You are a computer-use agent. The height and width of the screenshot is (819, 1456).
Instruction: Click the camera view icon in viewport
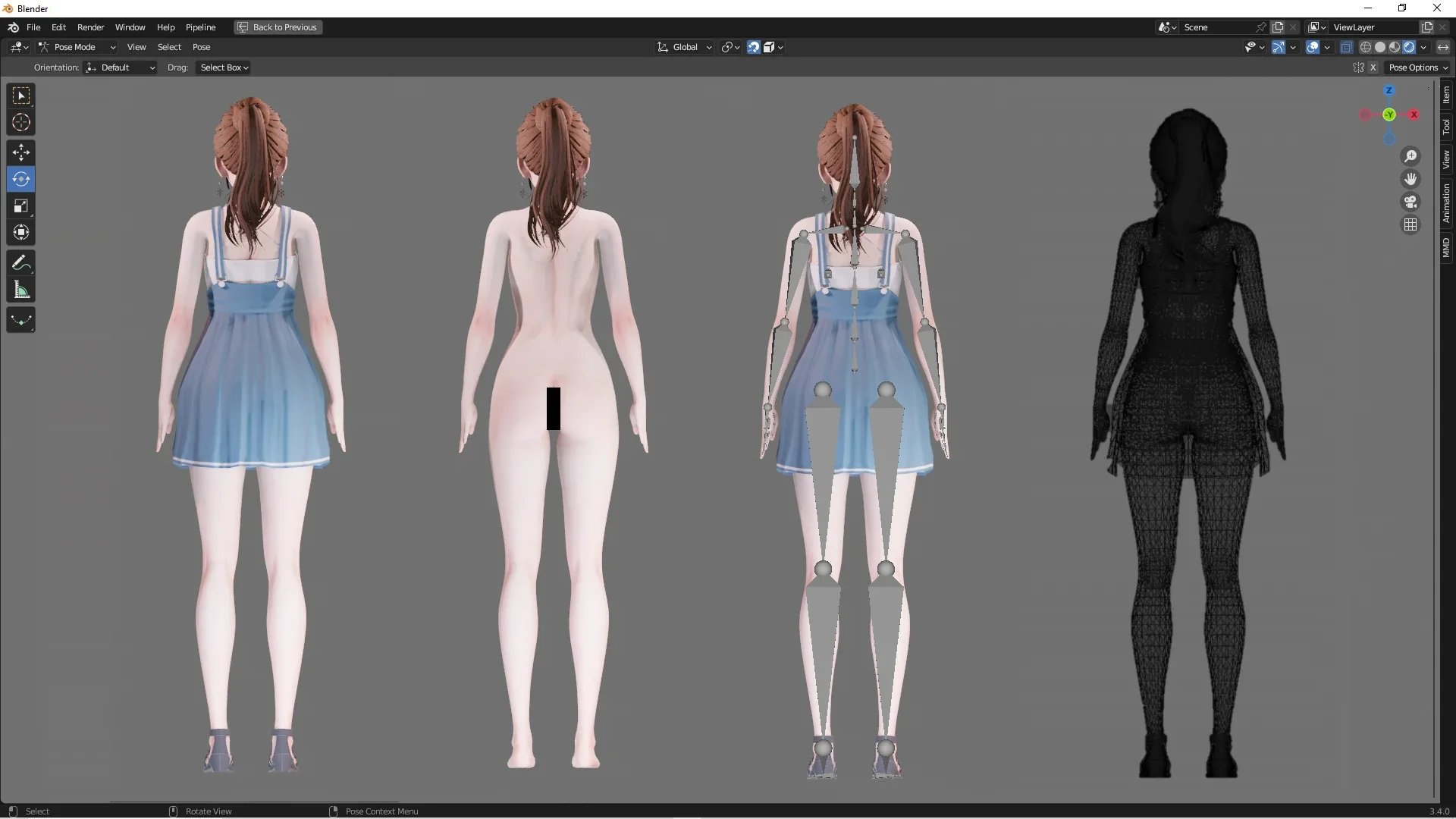point(1410,202)
